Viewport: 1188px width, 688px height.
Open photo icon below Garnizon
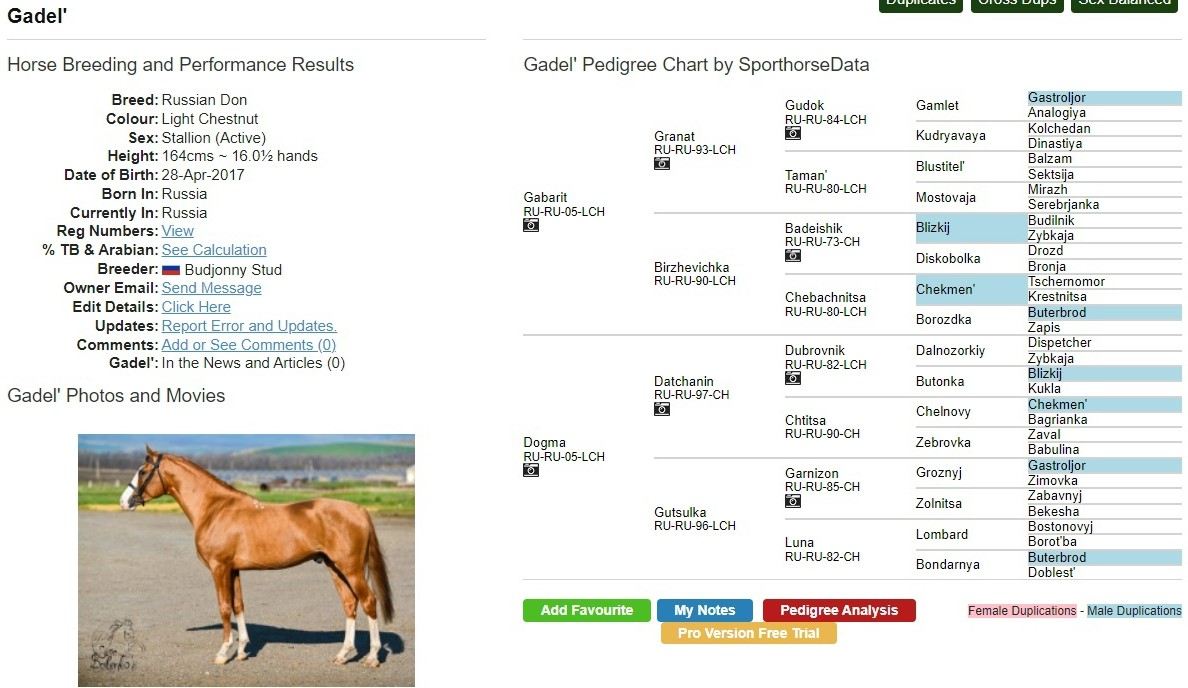pos(793,501)
